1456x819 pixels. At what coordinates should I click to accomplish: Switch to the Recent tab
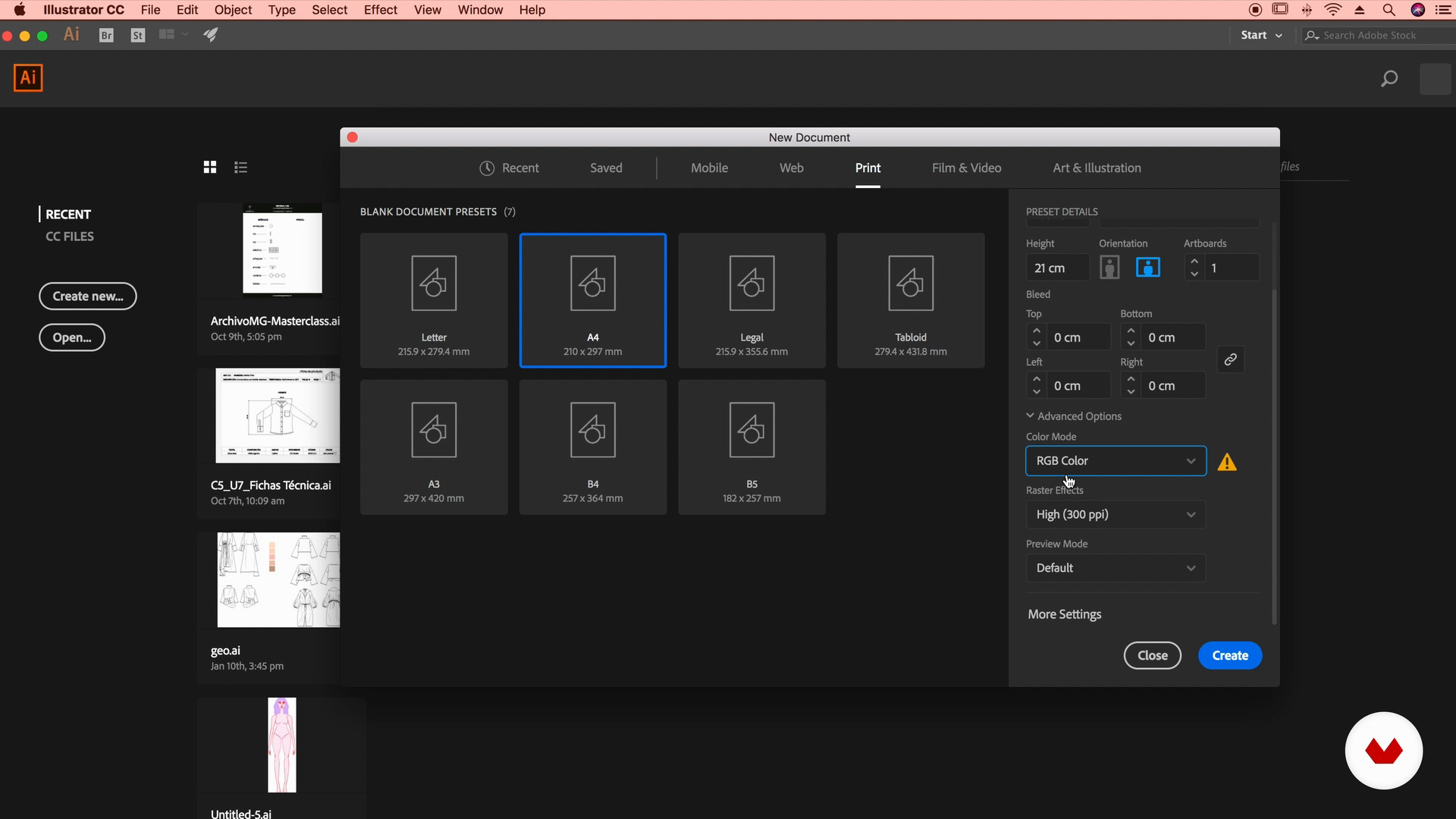(x=510, y=168)
